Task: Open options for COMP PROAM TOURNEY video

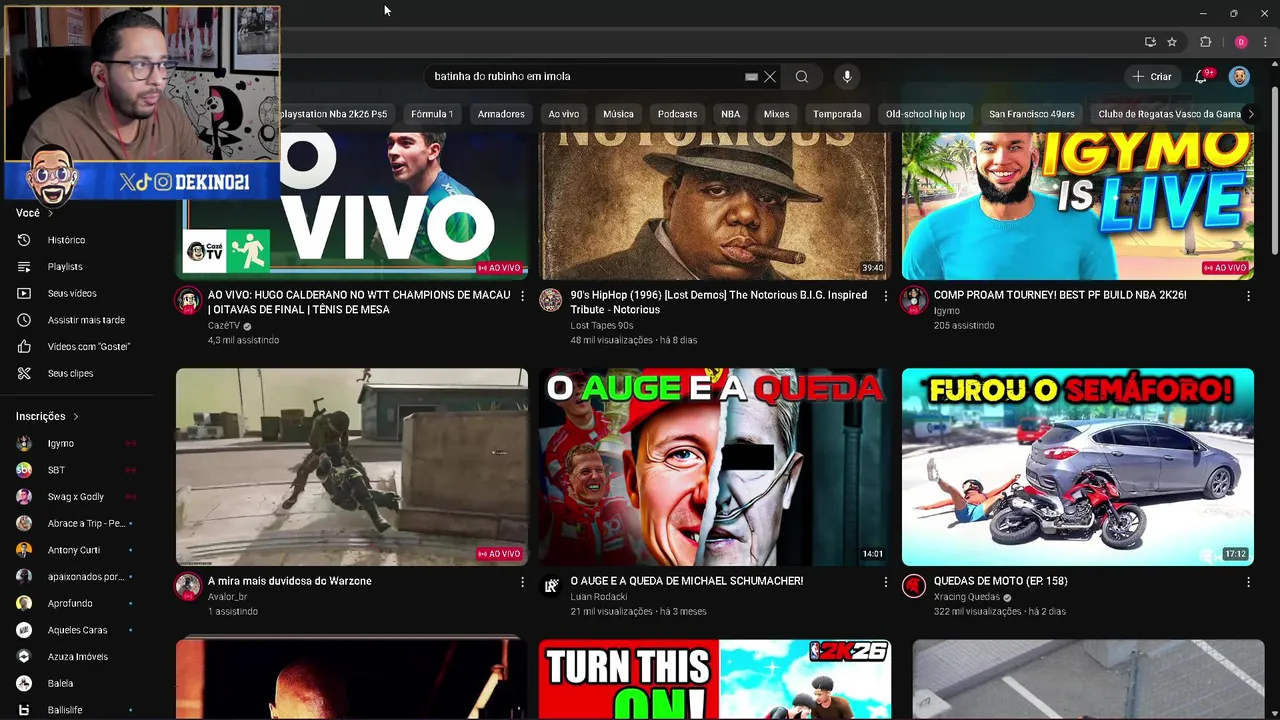Action: click(1248, 296)
